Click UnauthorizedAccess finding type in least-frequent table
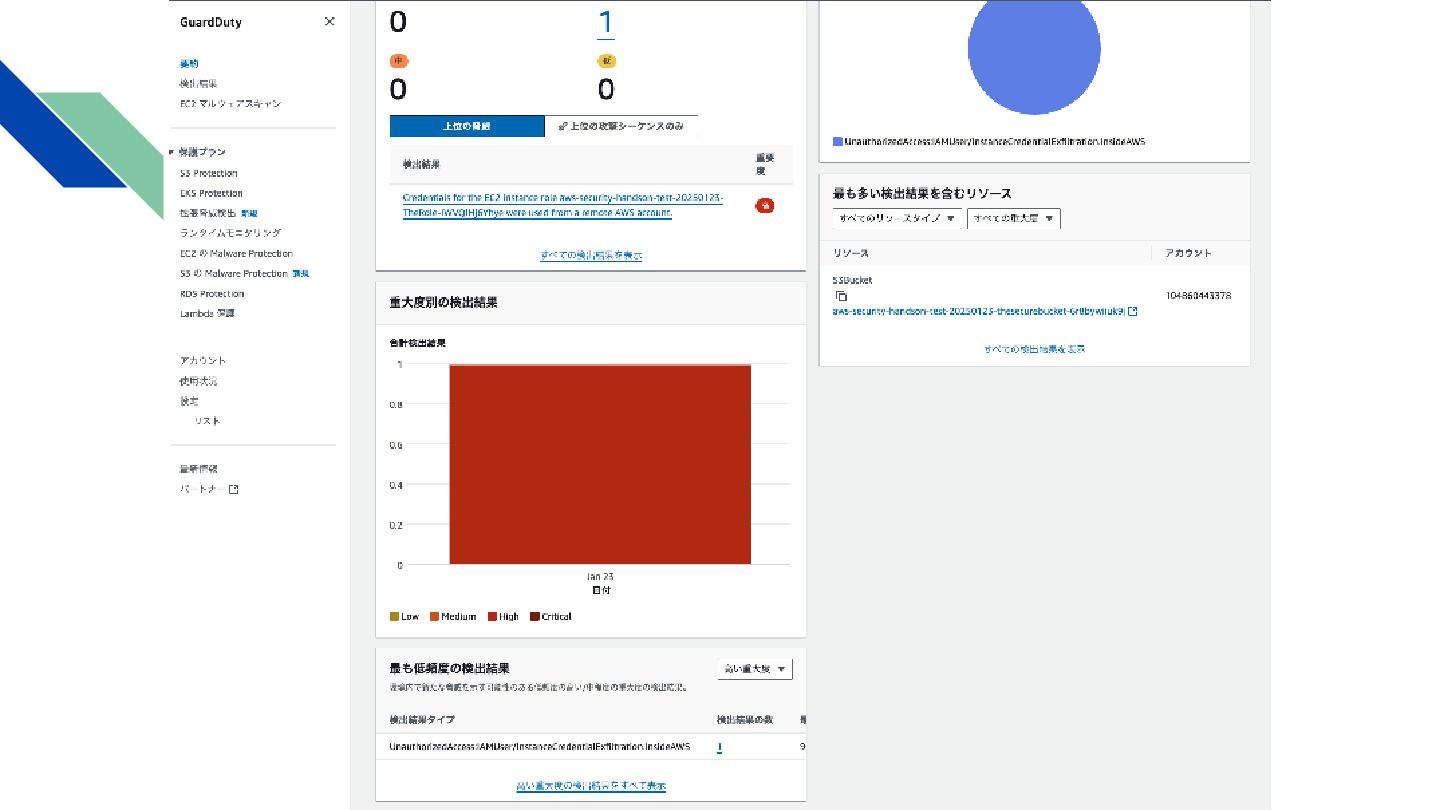The image size is (1440, 810). (539, 747)
